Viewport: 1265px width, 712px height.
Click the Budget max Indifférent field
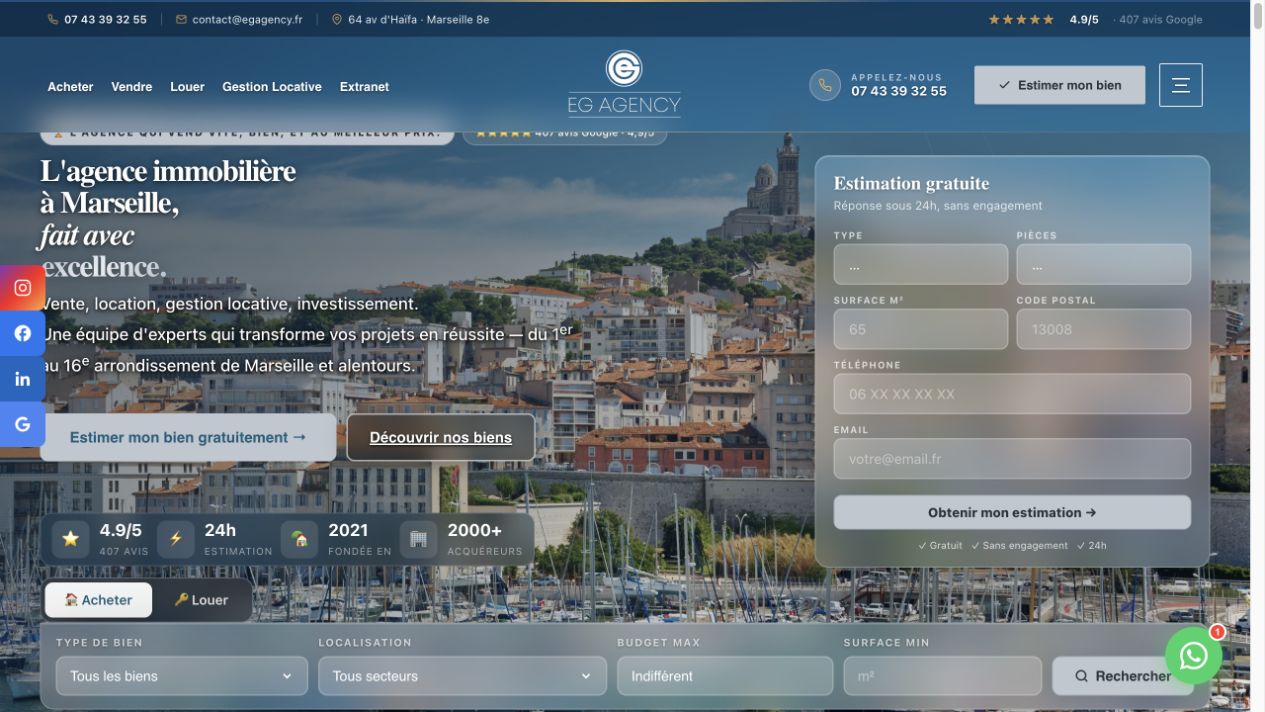click(725, 676)
